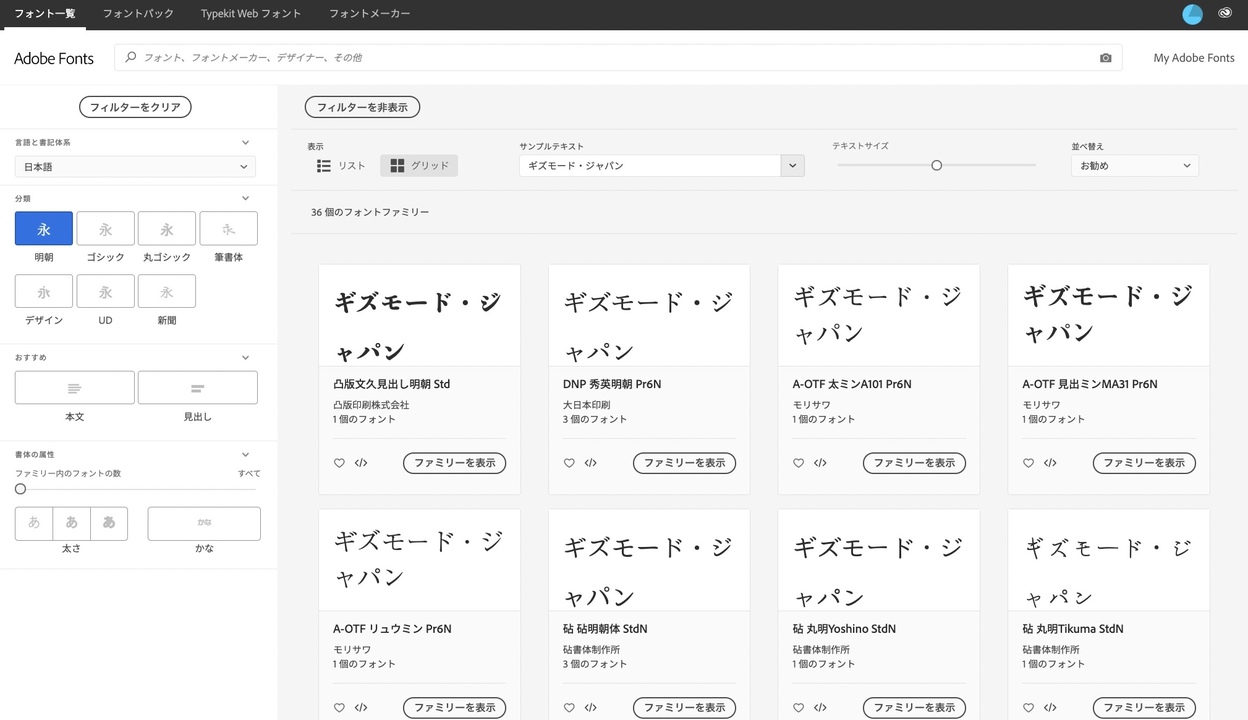Click embed code icon for A-OTF 見出ミンMA31 Pr6N

pos(1050,463)
